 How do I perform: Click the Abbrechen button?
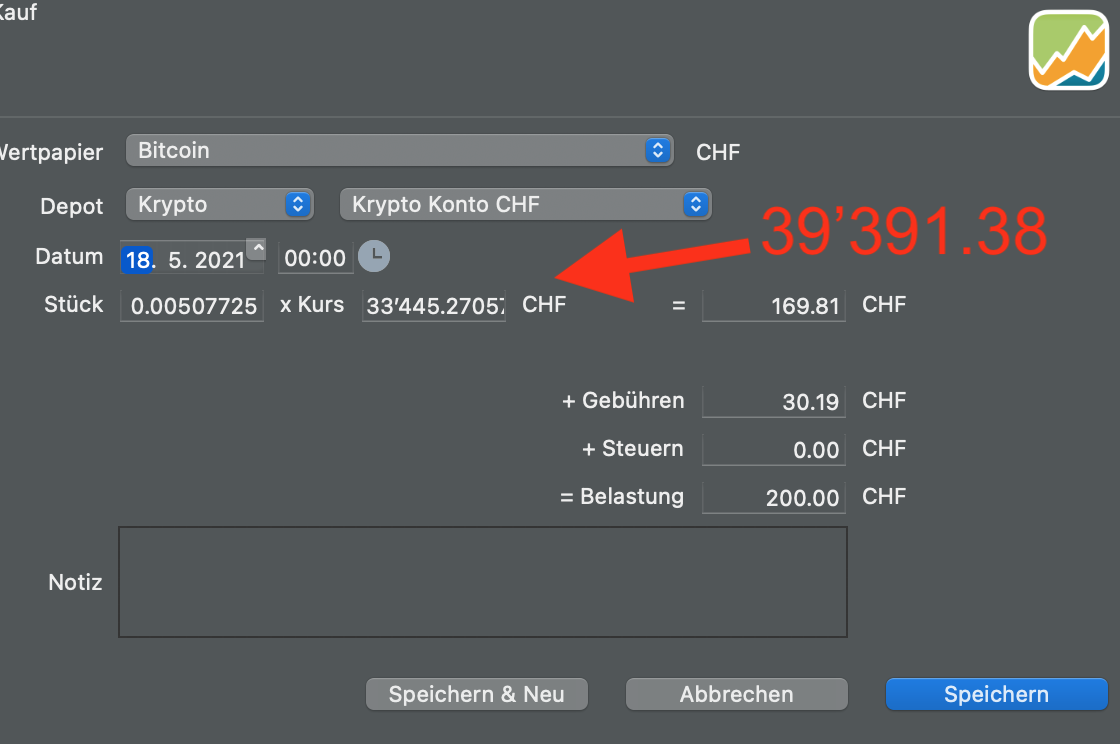click(736, 693)
